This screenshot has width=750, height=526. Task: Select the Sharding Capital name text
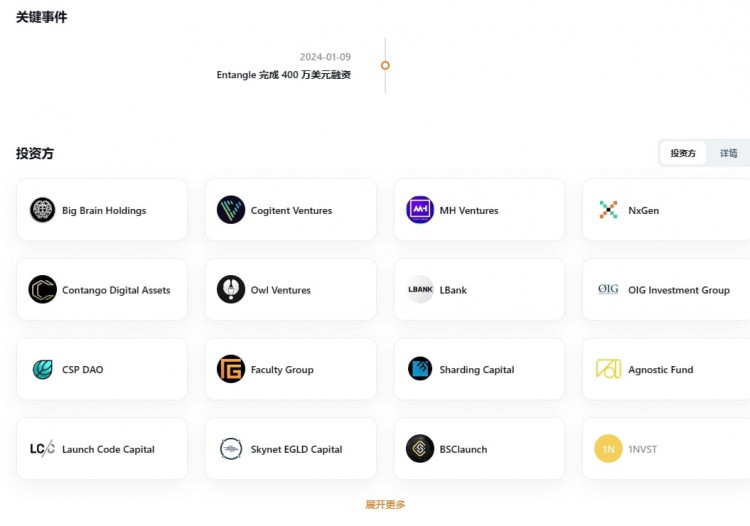(477, 370)
